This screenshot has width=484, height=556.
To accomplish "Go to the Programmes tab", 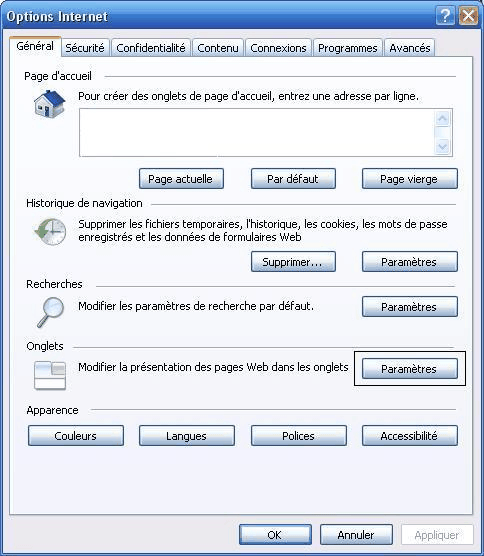I will (x=347, y=48).
